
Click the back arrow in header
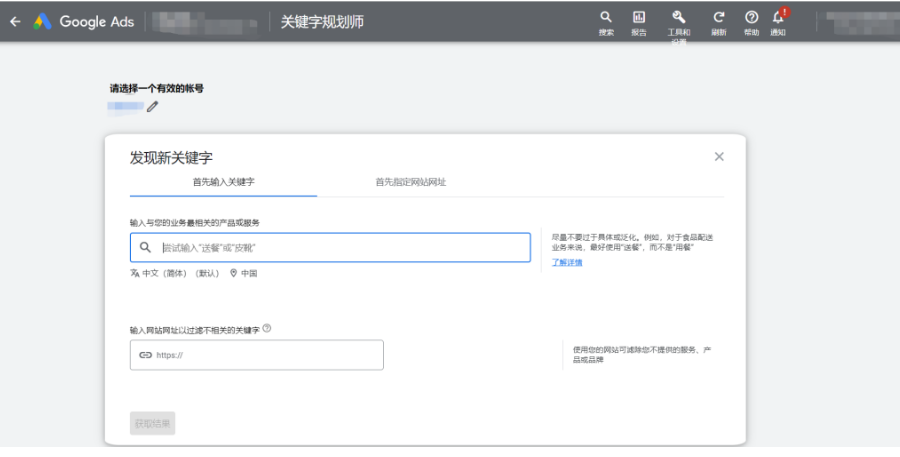[x=15, y=21]
